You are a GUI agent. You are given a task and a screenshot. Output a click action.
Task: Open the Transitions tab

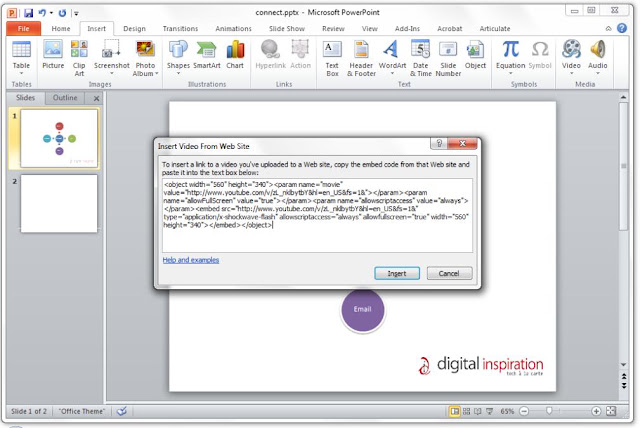point(180,29)
